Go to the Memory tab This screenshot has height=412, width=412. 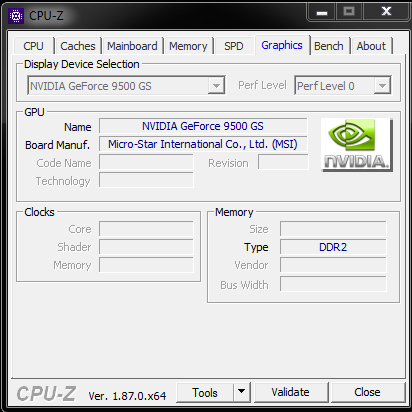(x=188, y=46)
